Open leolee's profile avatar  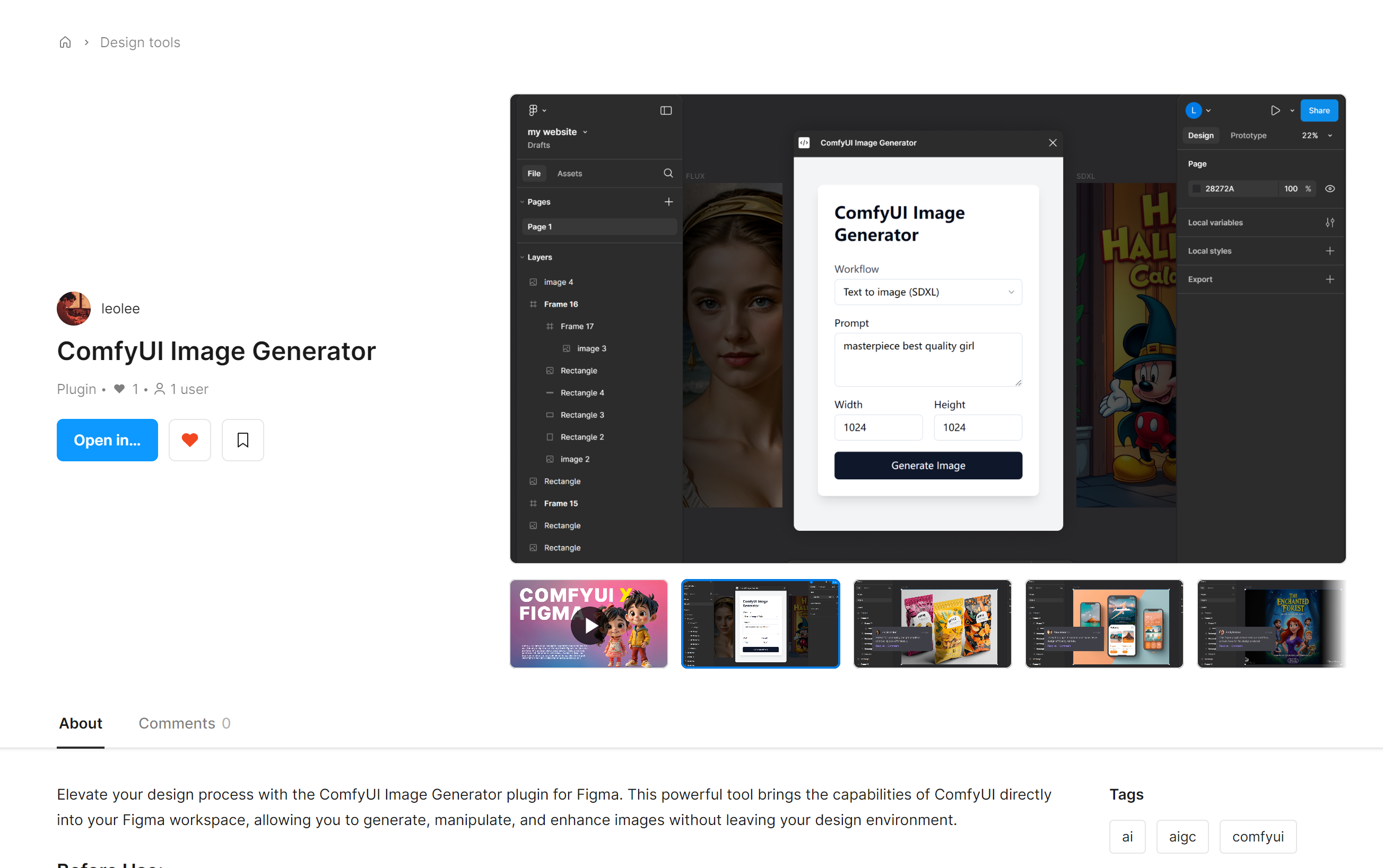point(74,308)
